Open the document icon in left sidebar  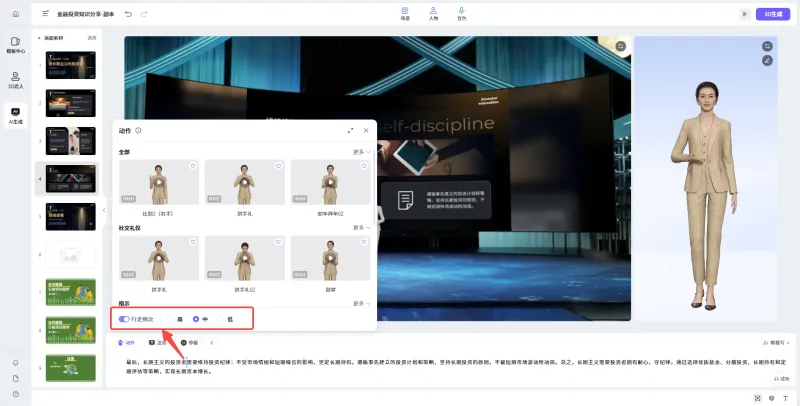pyautogui.click(x=16, y=378)
